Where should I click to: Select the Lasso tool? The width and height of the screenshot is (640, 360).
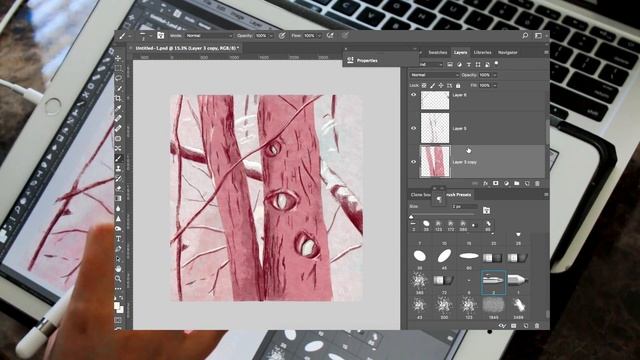[118, 78]
